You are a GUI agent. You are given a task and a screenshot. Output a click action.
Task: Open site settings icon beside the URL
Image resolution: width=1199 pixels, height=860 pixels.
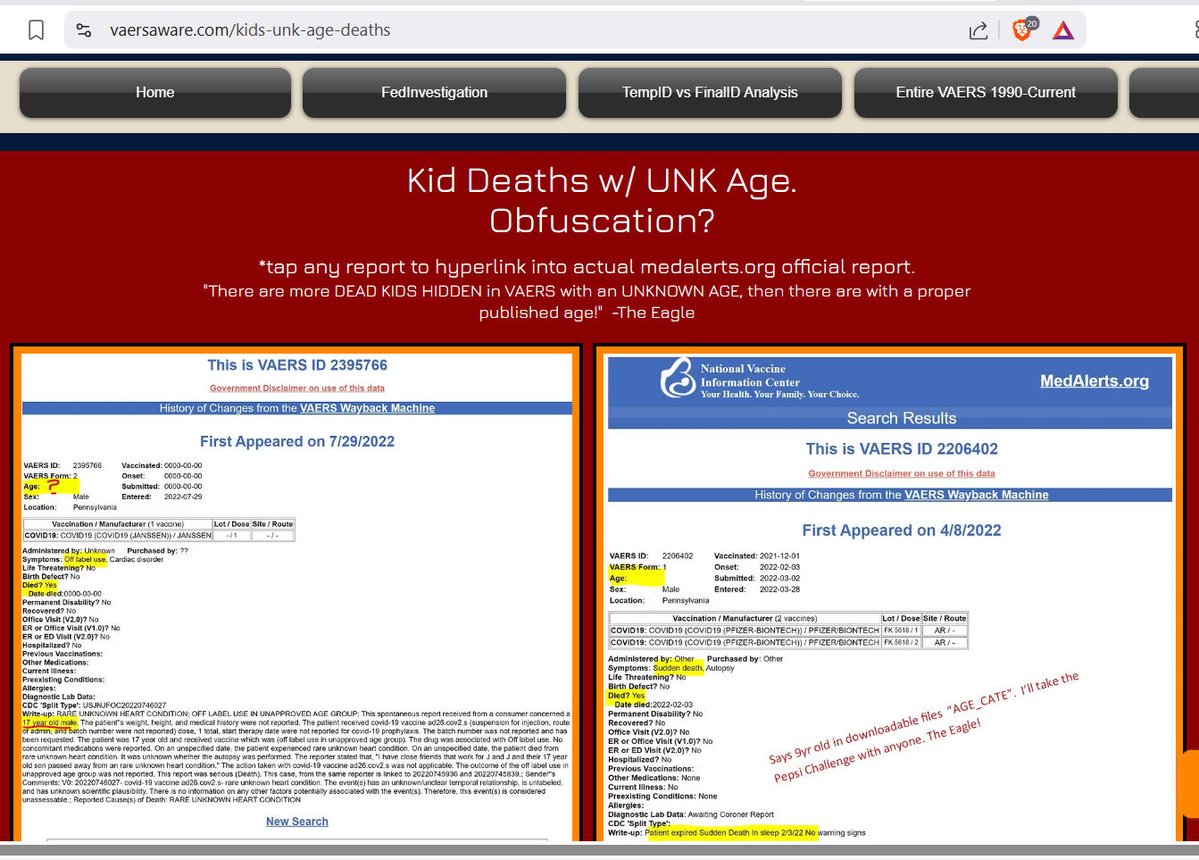tap(84, 30)
